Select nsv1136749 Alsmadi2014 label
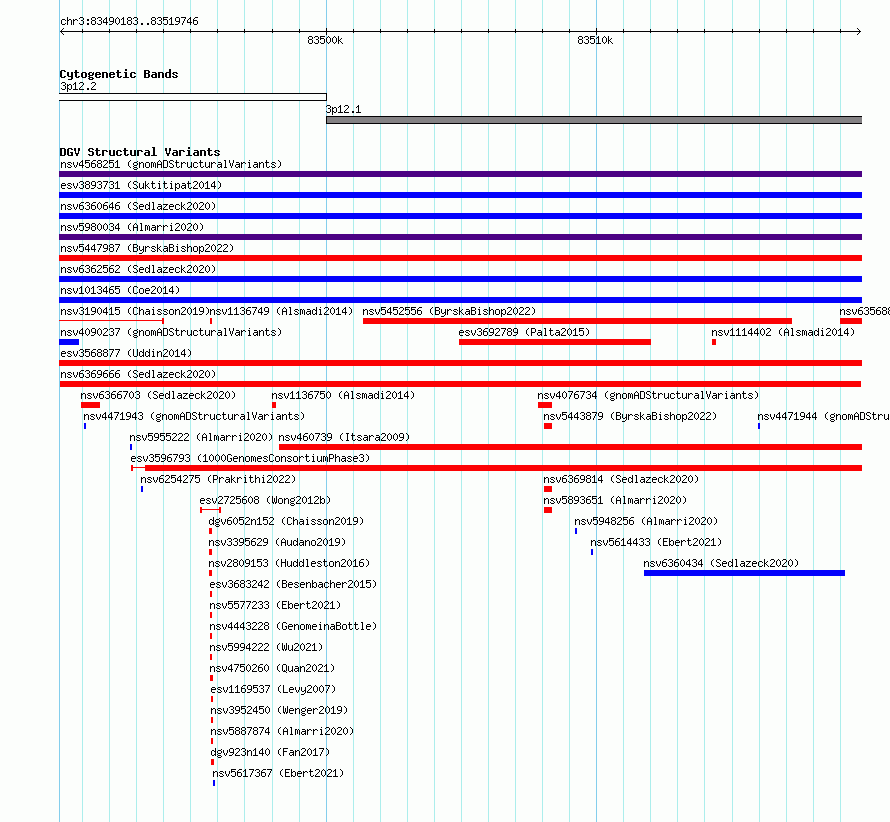Screen dimensions: 890x822 [x=281, y=312]
